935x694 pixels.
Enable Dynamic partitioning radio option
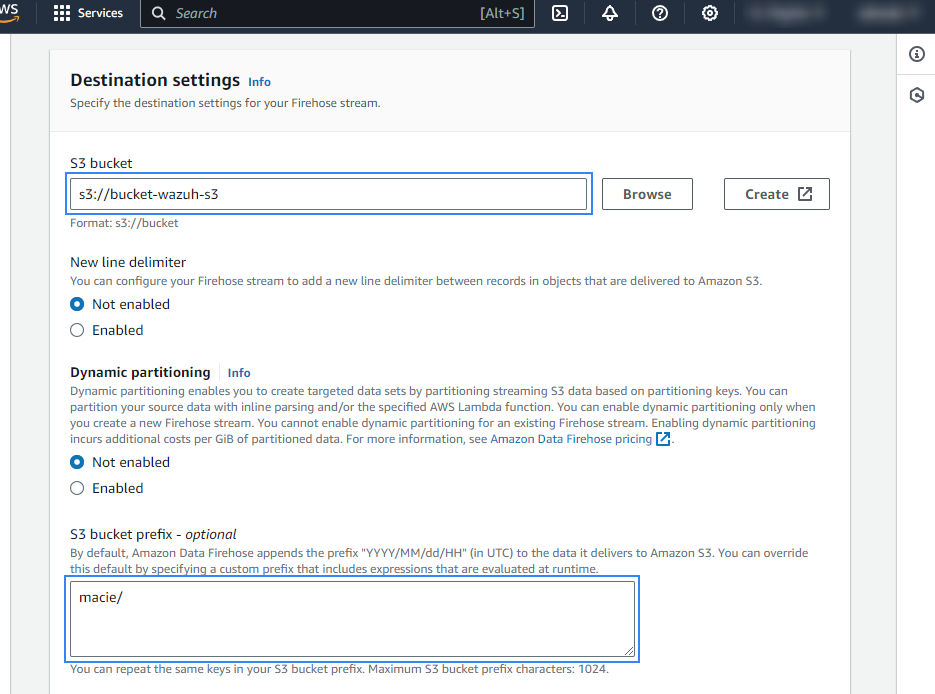(x=77, y=488)
